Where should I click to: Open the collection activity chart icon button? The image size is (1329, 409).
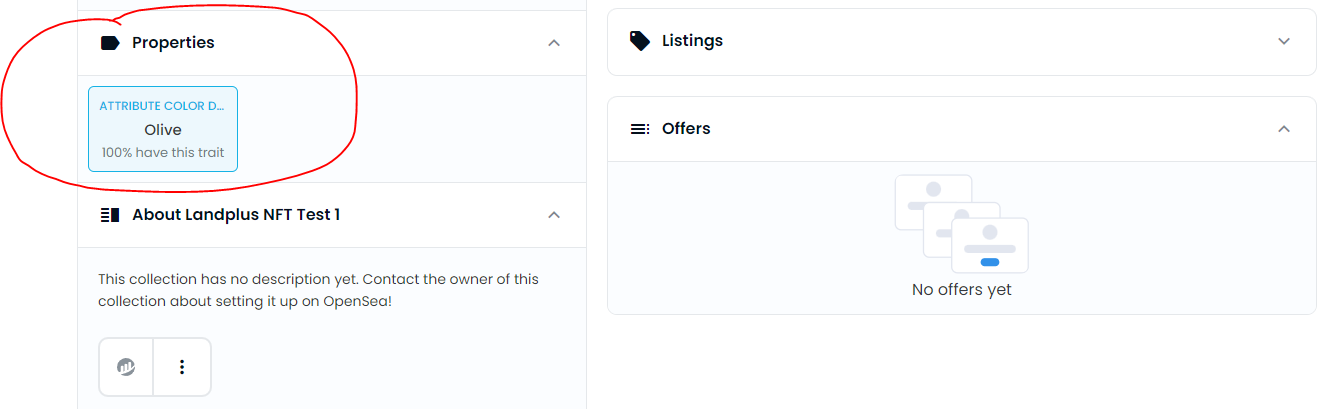click(x=126, y=367)
